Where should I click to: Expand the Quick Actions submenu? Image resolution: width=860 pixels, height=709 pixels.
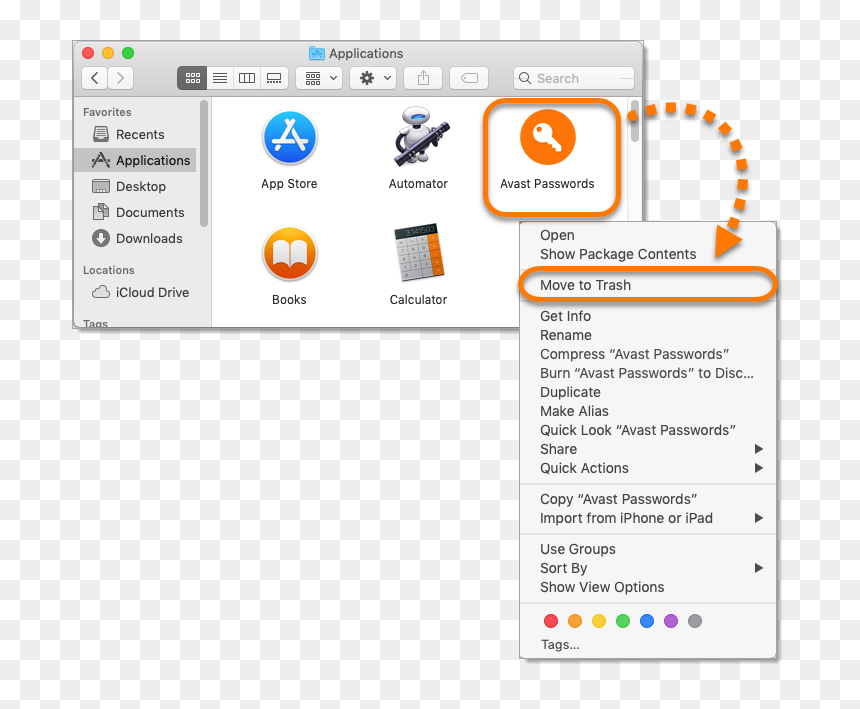click(648, 468)
